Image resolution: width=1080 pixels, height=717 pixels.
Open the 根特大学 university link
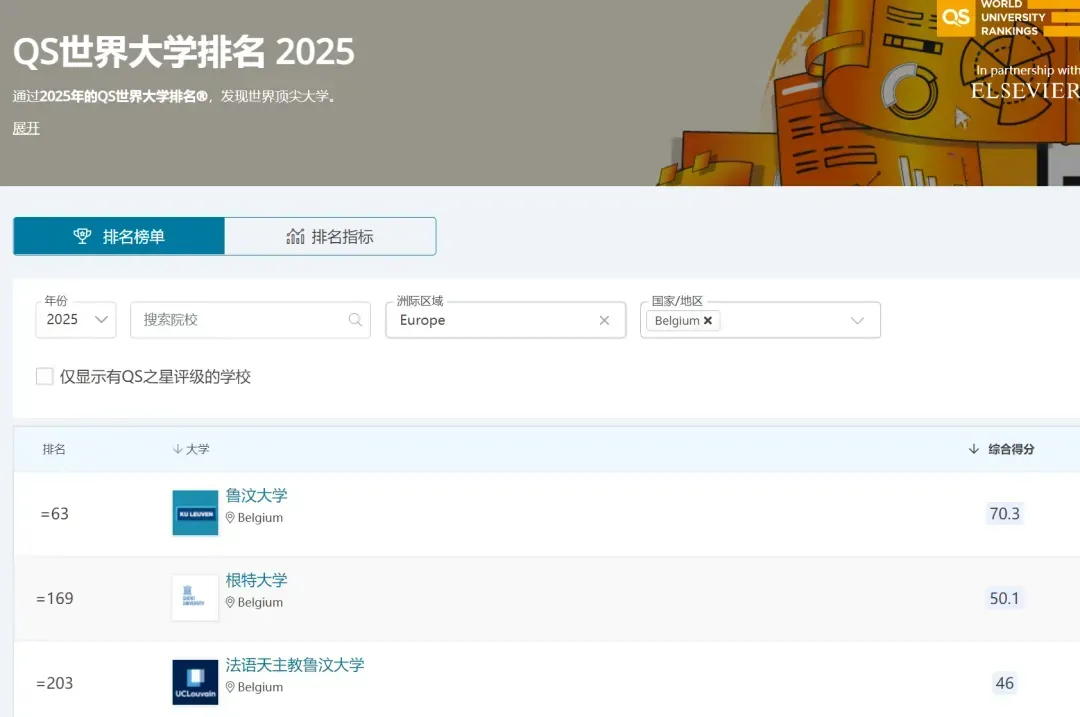[x=256, y=580]
